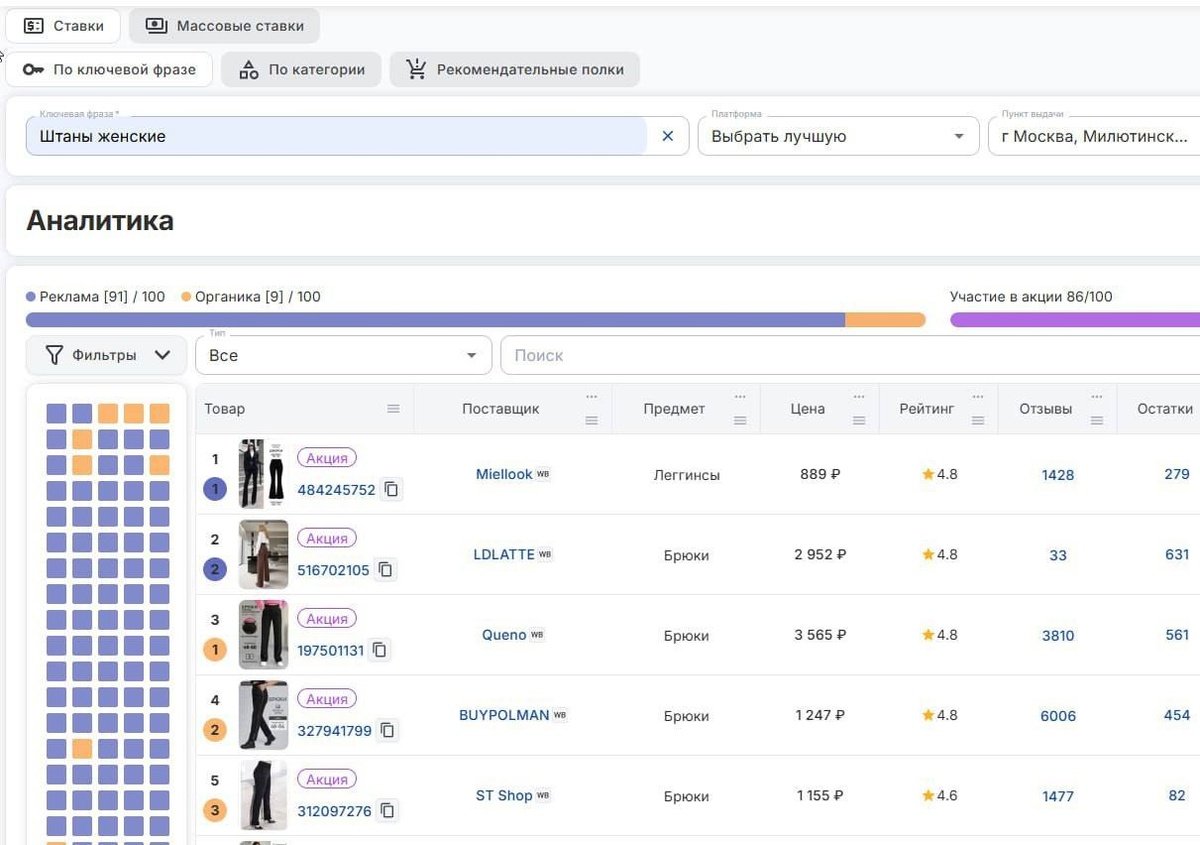The width and height of the screenshot is (1200, 845).
Task: Open the LDLATTE product thumbnail
Action: pos(263,554)
